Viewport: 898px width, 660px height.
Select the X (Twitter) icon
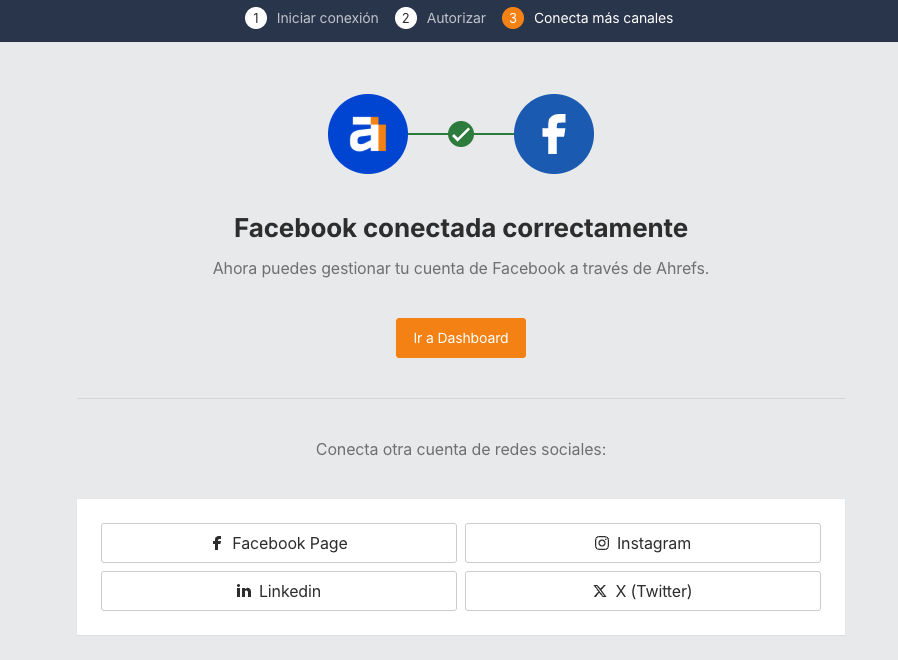599,591
